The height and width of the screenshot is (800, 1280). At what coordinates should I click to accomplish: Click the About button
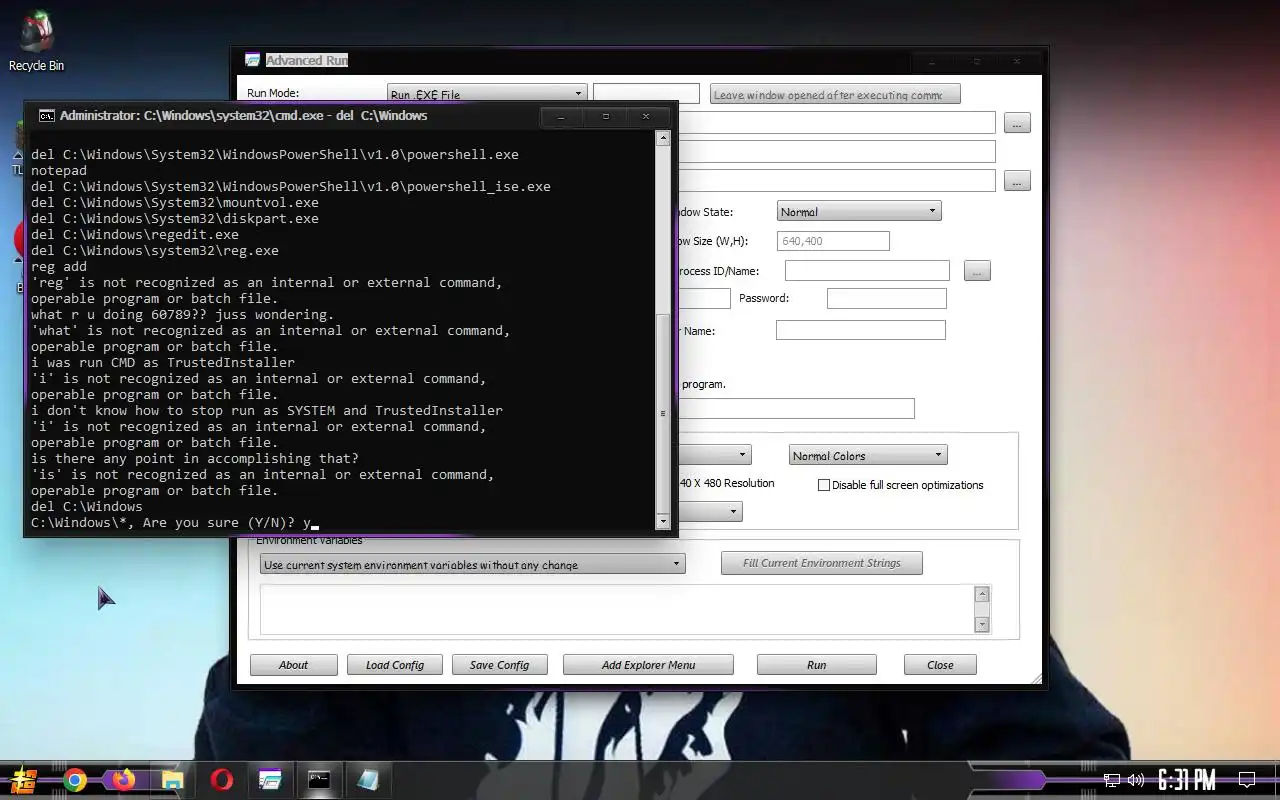tap(293, 665)
